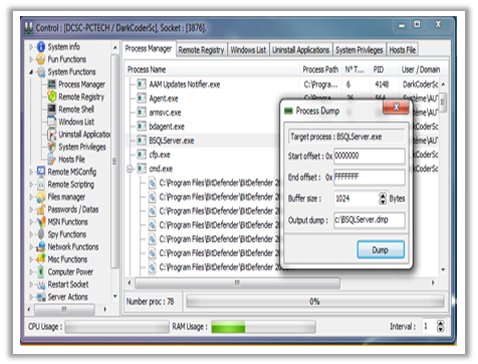Expand the Remote MSConfig node
The image size is (478, 364).
click(31, 172)
